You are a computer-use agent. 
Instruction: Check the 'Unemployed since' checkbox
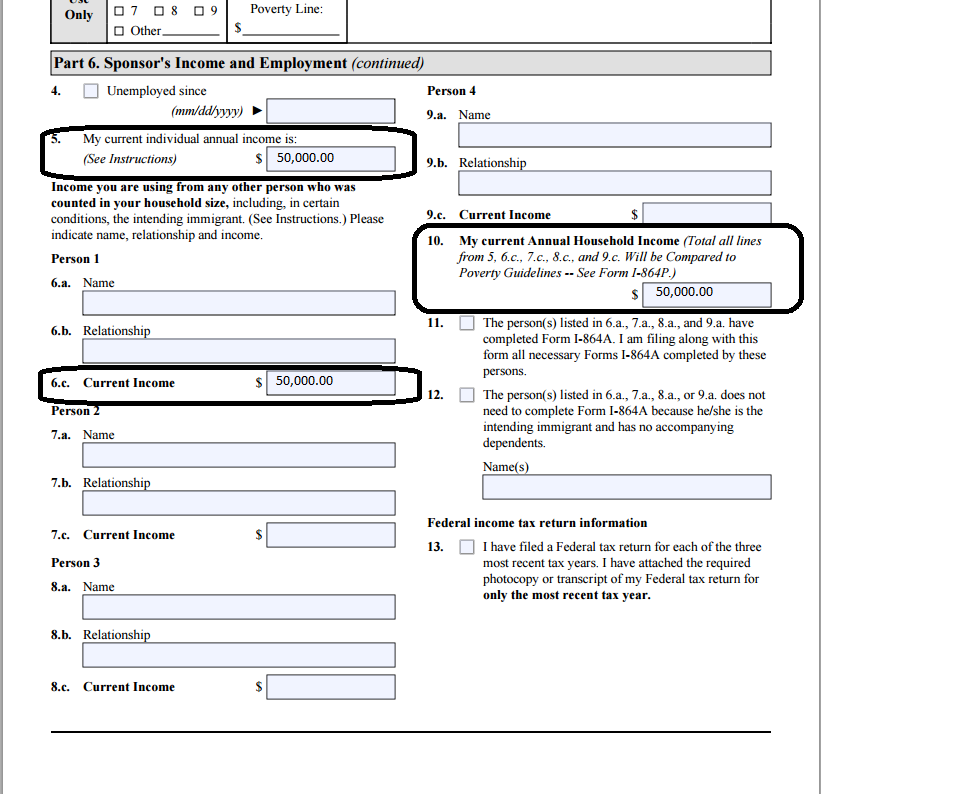(x=91, y=91)
